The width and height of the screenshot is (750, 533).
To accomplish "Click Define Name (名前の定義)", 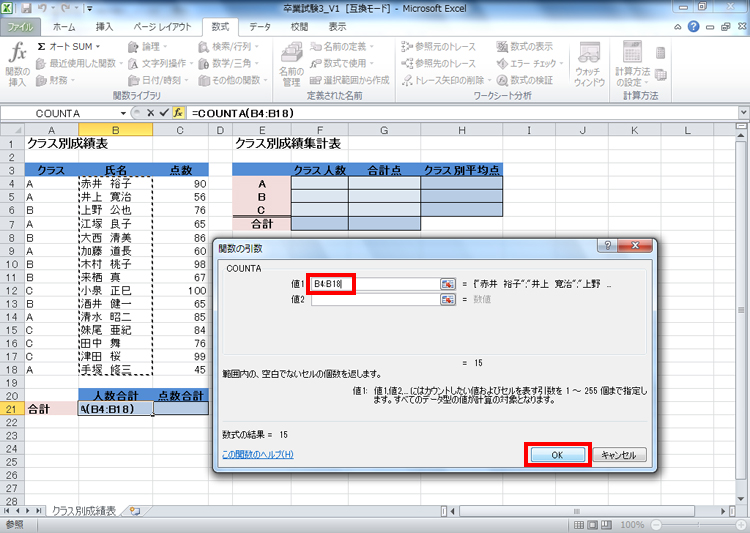I will pyautogui.click(x=342, y=46).
